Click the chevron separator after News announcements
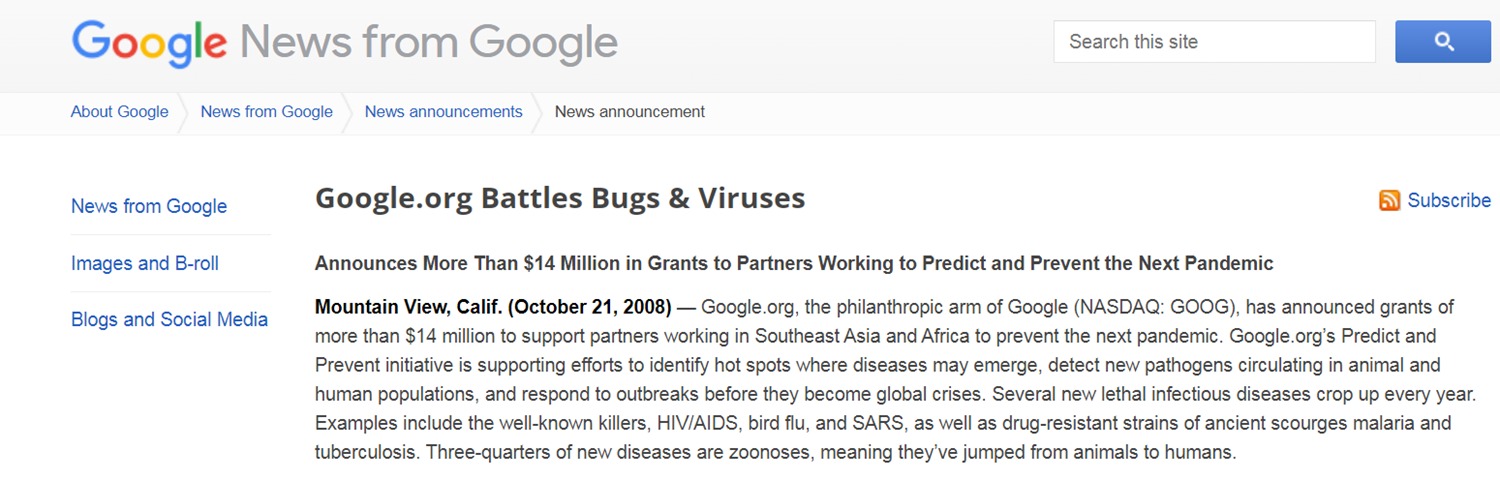1500x481 pixels. pyautogui.click(x=538, y=113)
